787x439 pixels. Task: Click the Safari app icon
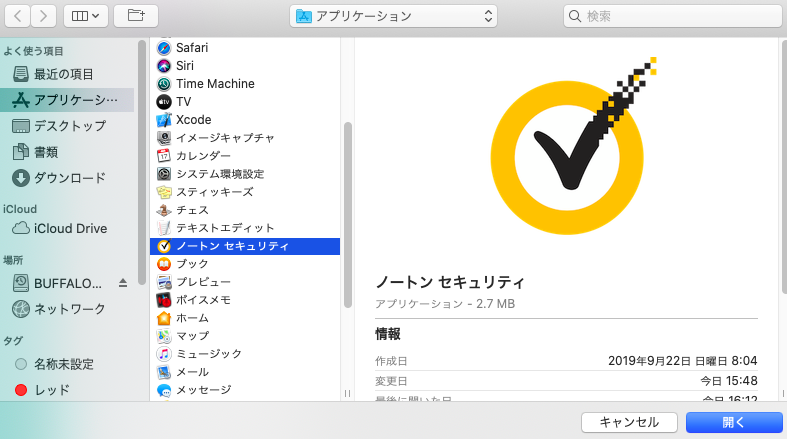(164, 48)
